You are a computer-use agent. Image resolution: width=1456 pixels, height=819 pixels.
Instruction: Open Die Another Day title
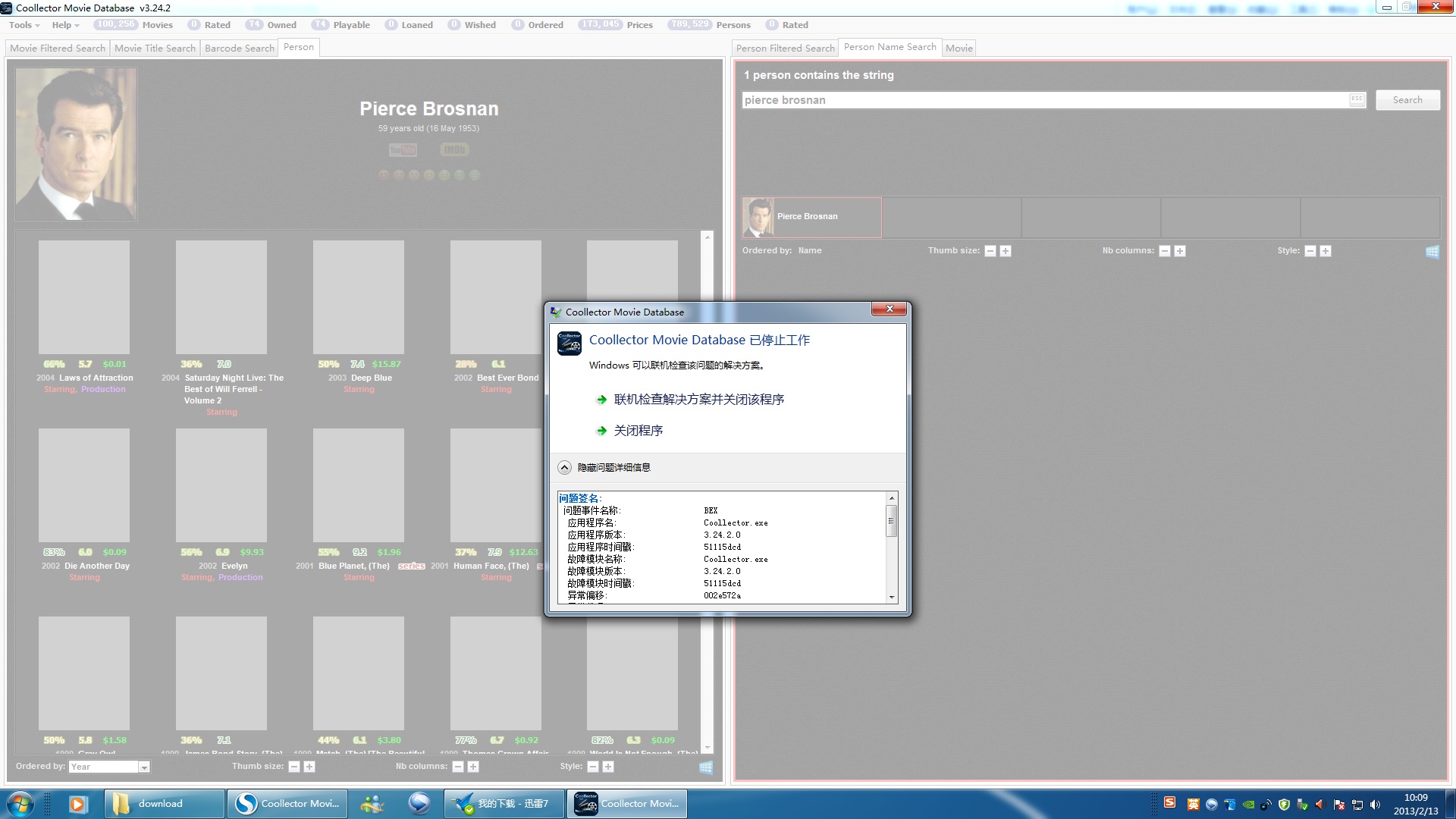[97, 566]
